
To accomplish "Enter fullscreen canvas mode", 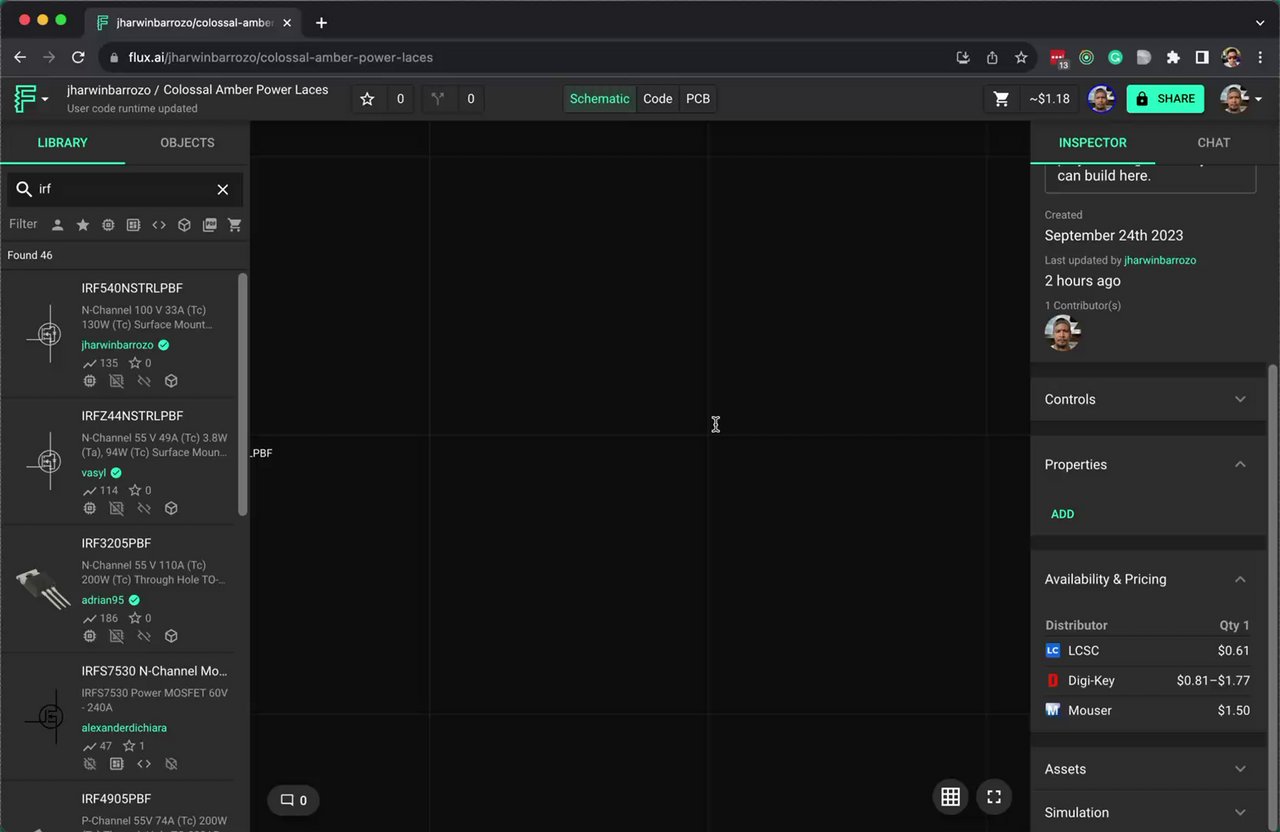I will (x=994, y=797).
